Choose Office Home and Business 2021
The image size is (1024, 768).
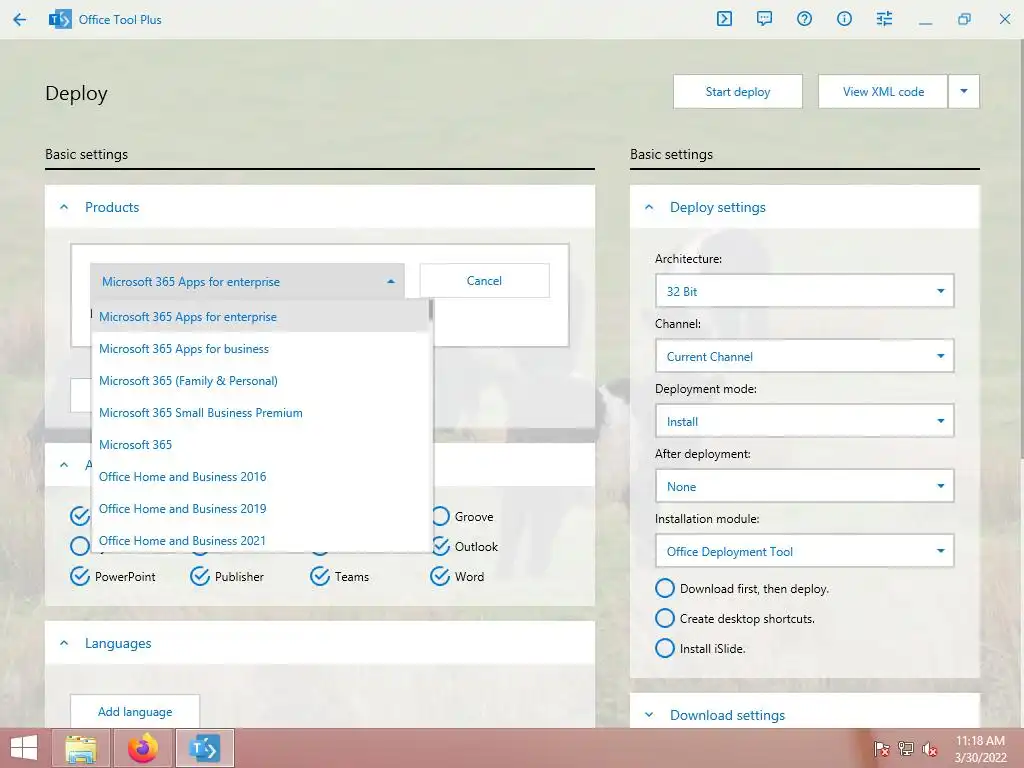260,540
